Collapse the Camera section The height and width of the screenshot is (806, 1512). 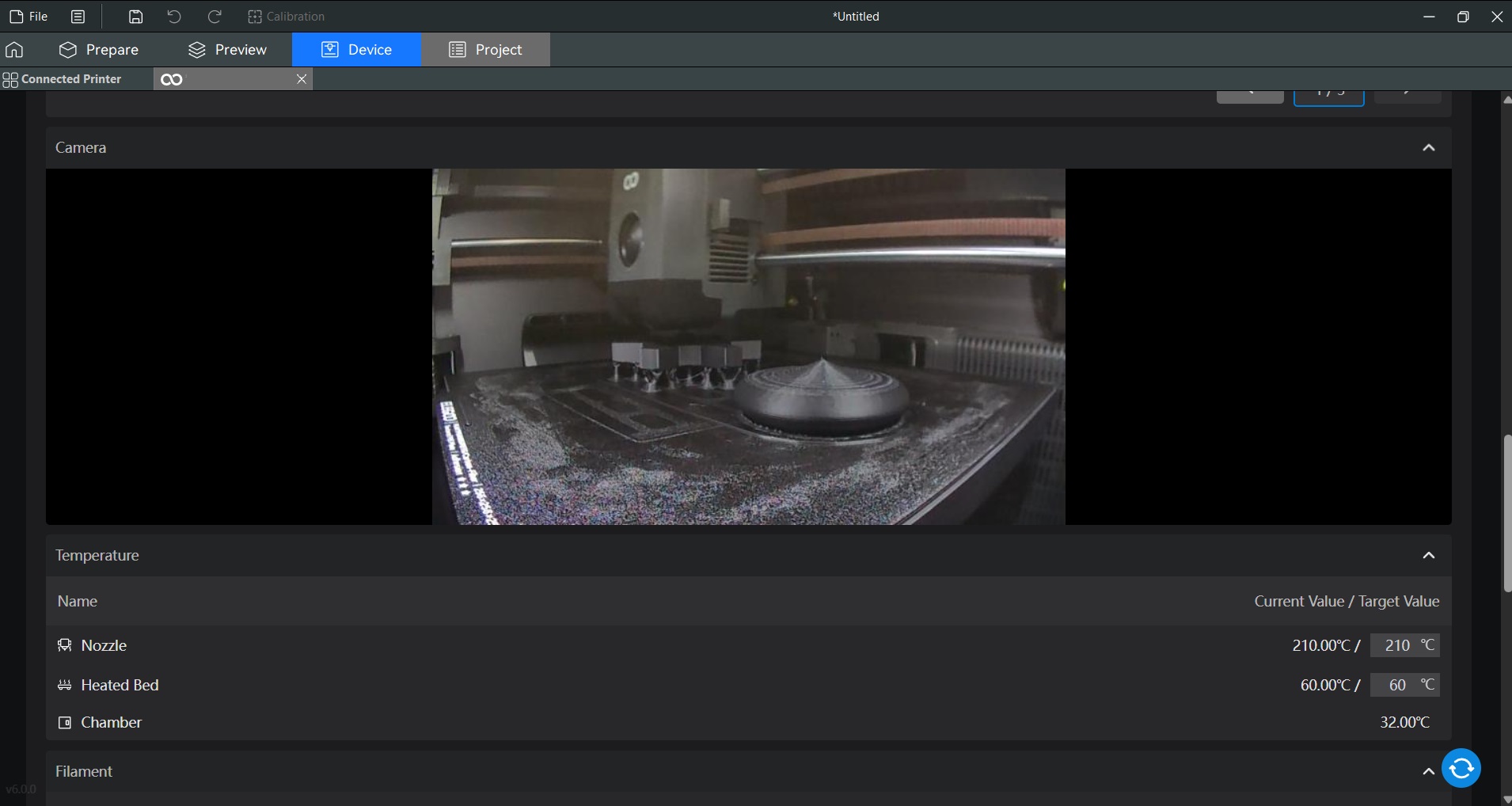pos(1428,148)
